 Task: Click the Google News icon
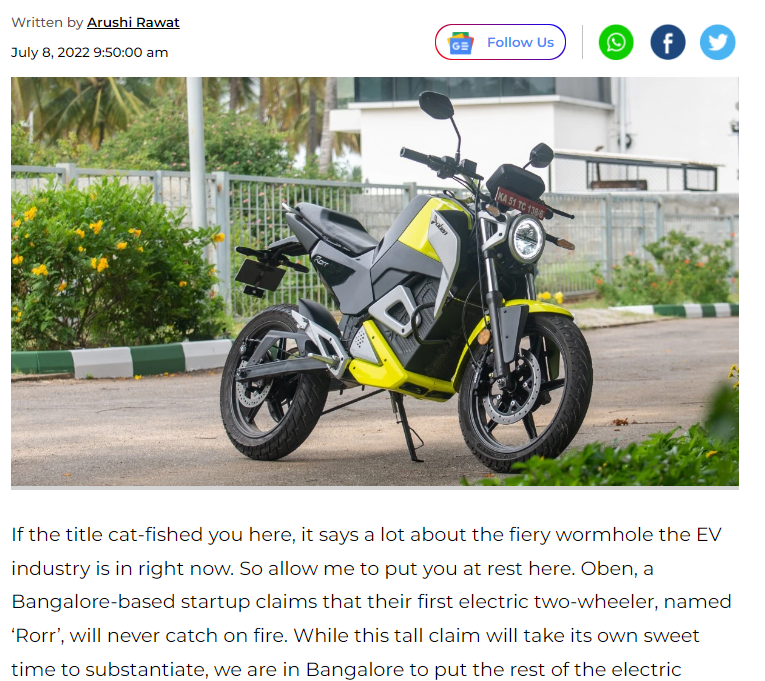tap(461, 44)
